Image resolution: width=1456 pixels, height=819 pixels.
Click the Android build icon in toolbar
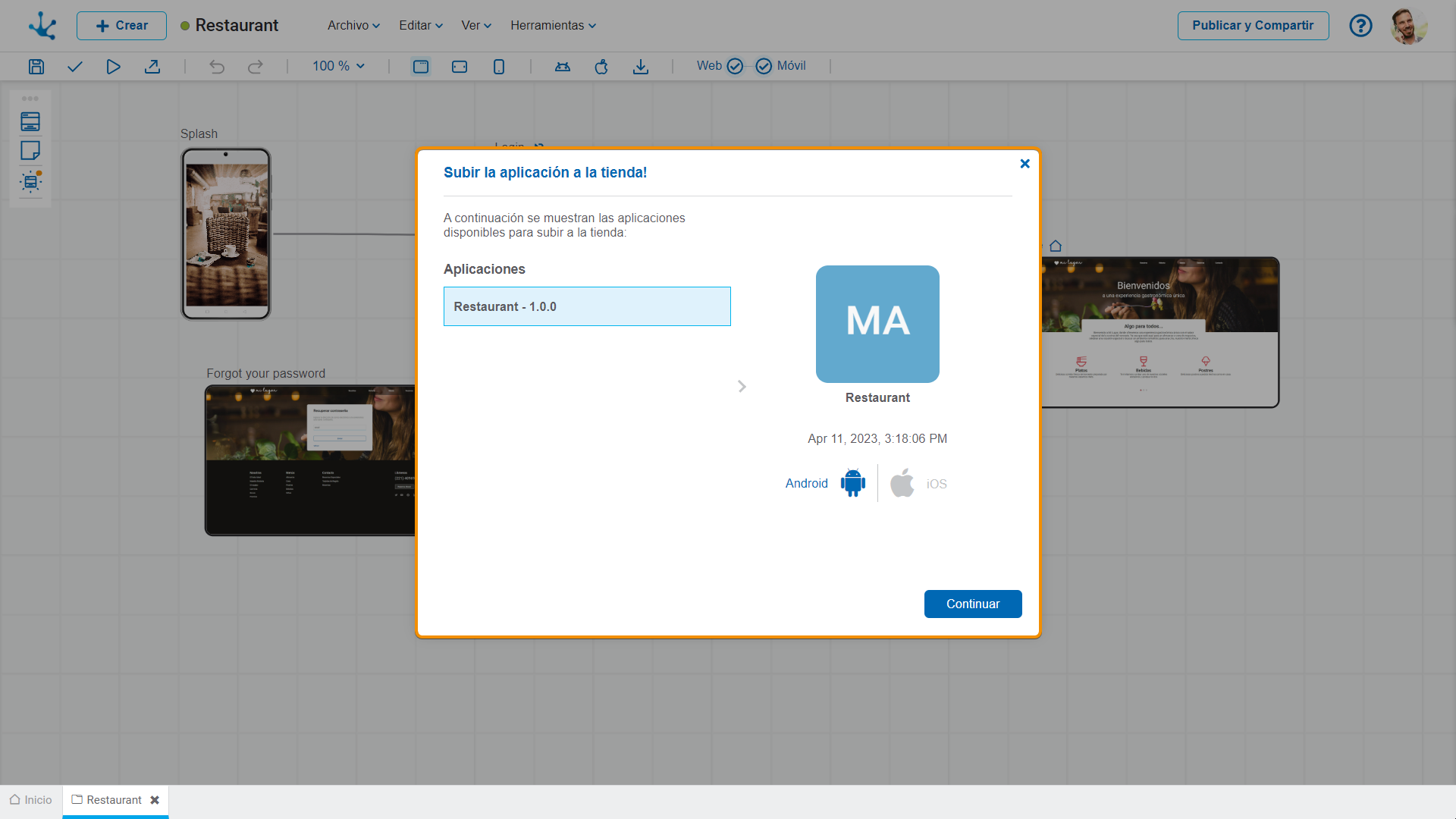click(562, 67)
